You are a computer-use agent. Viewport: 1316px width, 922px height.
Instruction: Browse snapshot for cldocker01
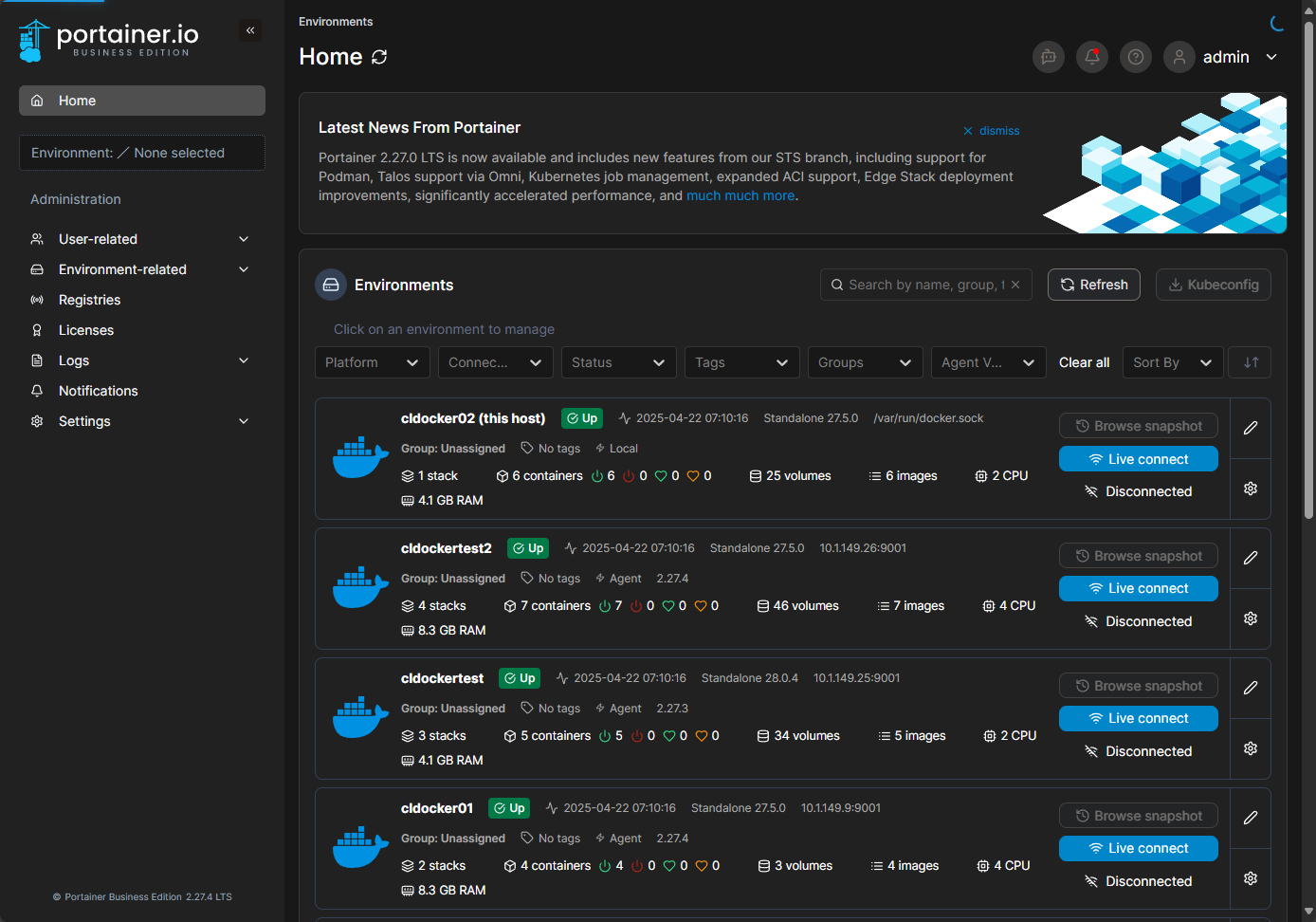click(1139, 816)
